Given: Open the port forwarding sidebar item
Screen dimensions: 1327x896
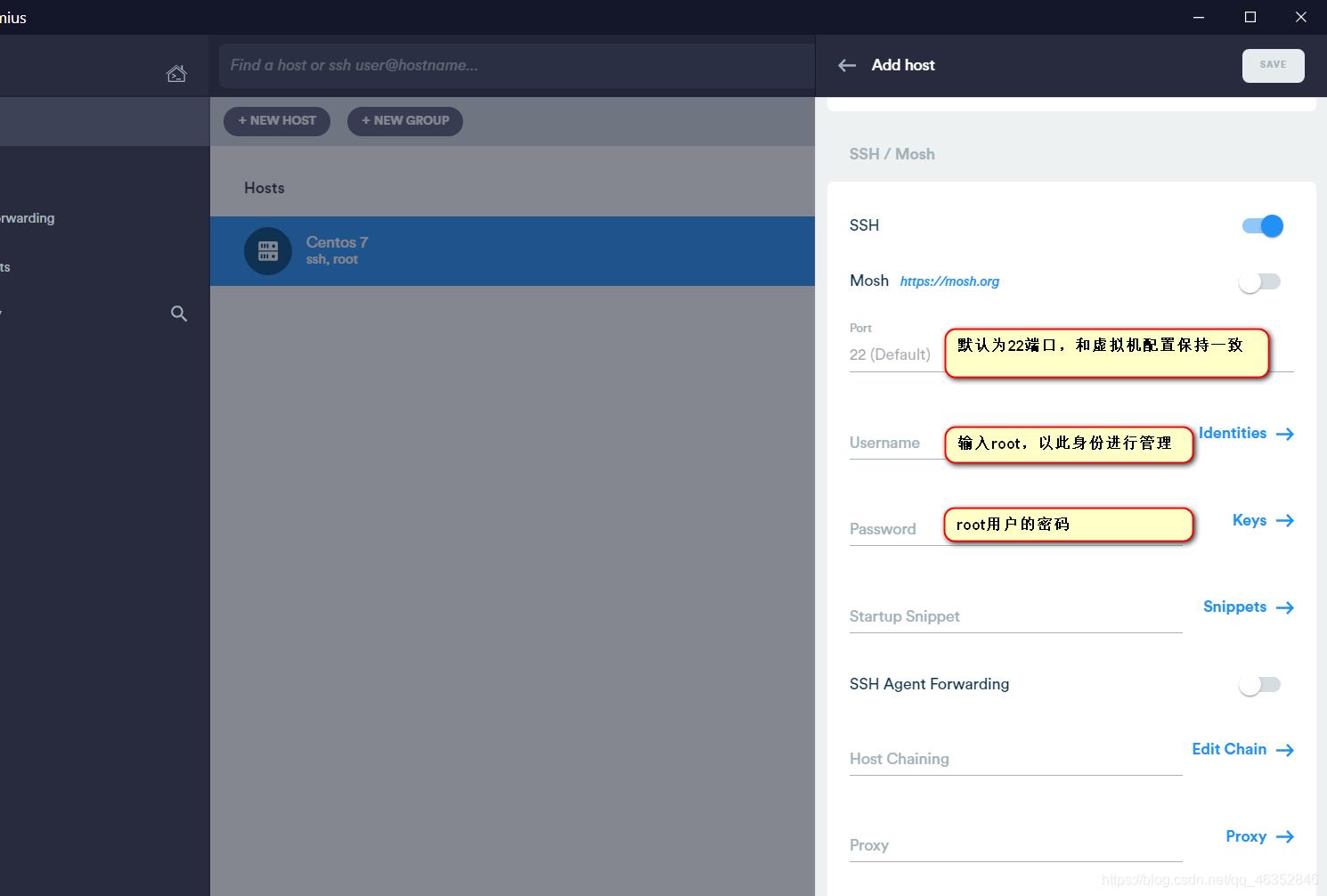Looking at the screenshot, I should coord(28,218).
